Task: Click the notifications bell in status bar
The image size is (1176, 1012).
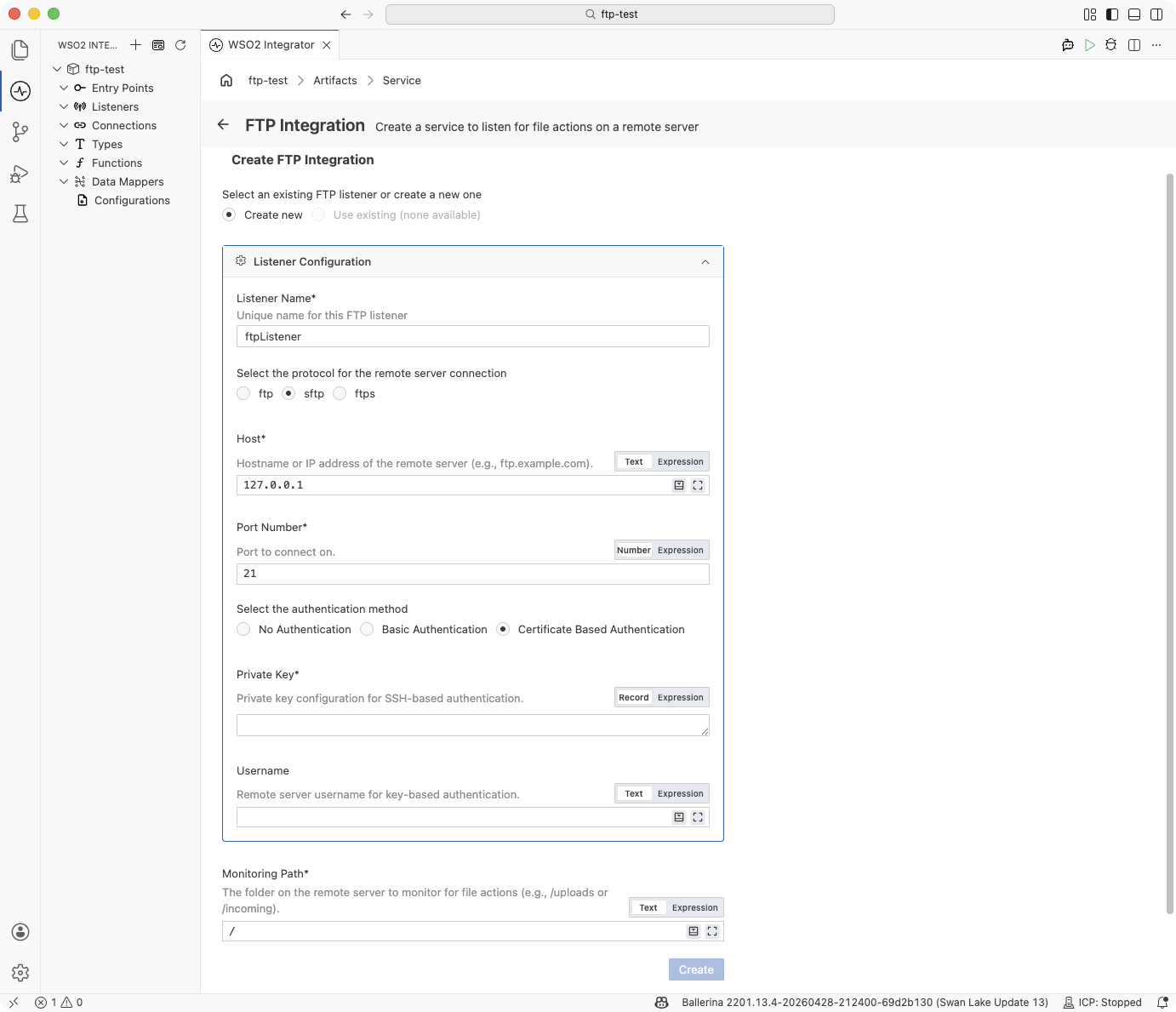Action: (1162, 1003)
